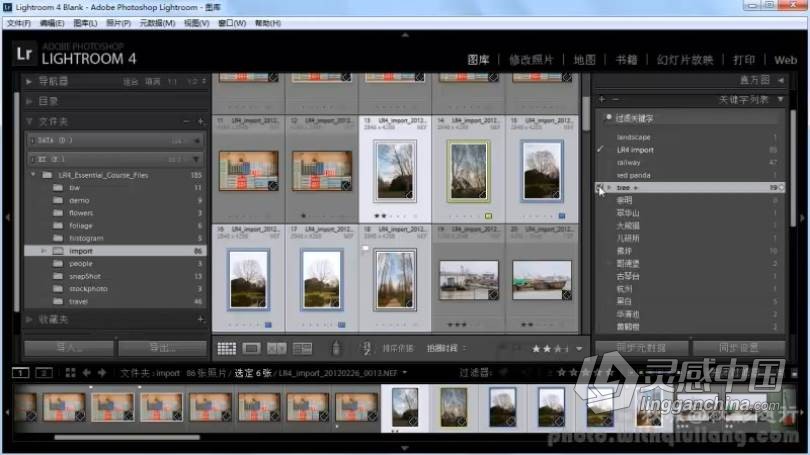This screenshot has height=455, width=810.
Task: Add a new keyword with plus icon
Action: coord(602,99)
